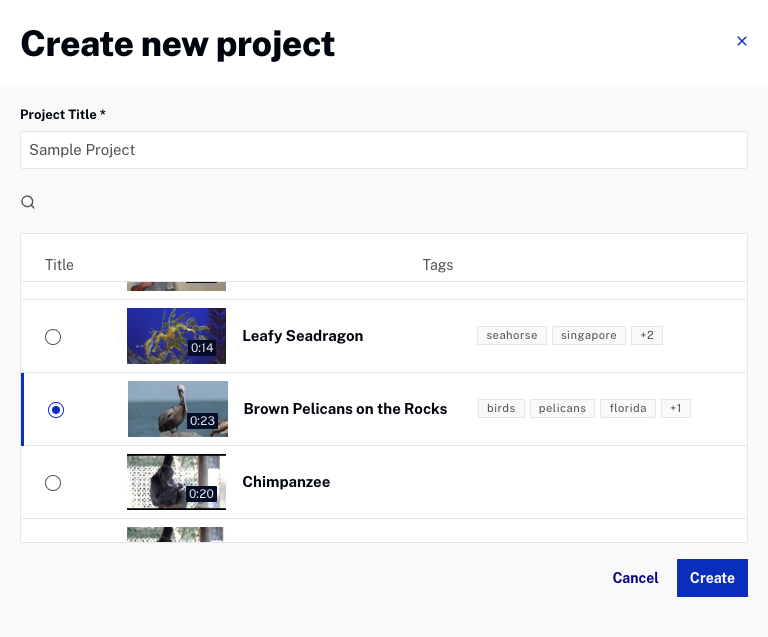Click the pelicans tag
Viewport: 768px width, 637px height.
pyautogui.click(x=562, y=409)
